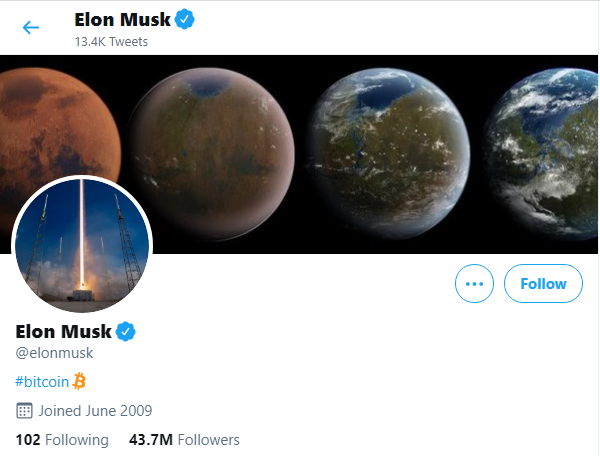This screenshot has height=456, width=600.
Task: Open the #bitcoin hashtag link
Action: pos(43,381)
